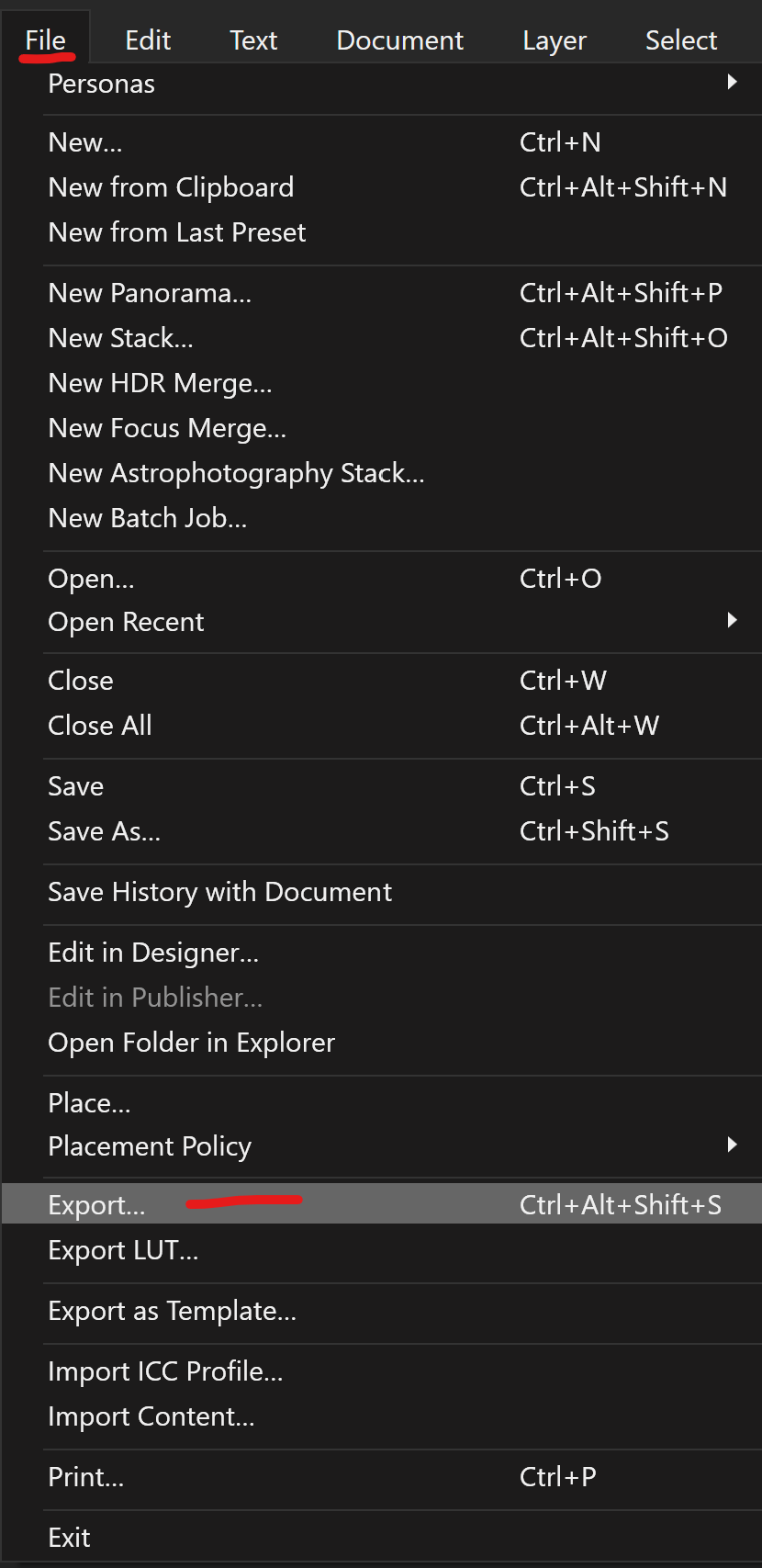
Task: Open the Export dialog
Action: pyautogui.click(x=96, y=1204)
